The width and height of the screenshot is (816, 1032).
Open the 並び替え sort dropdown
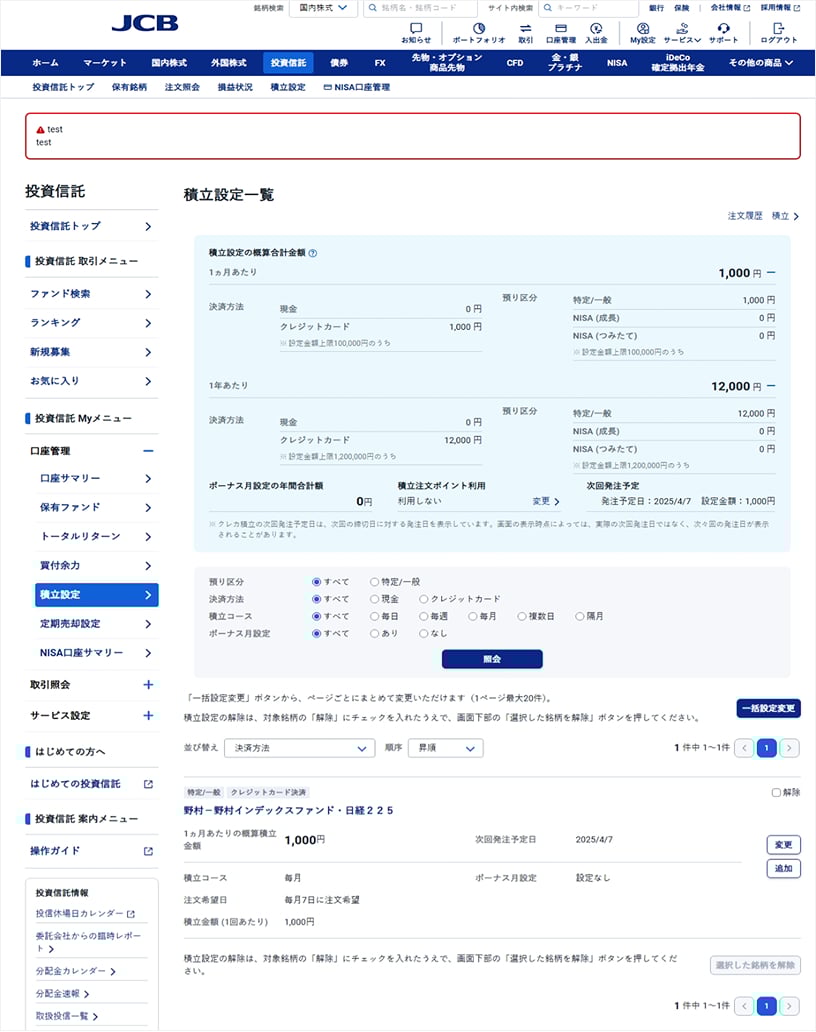pos(298,747)
